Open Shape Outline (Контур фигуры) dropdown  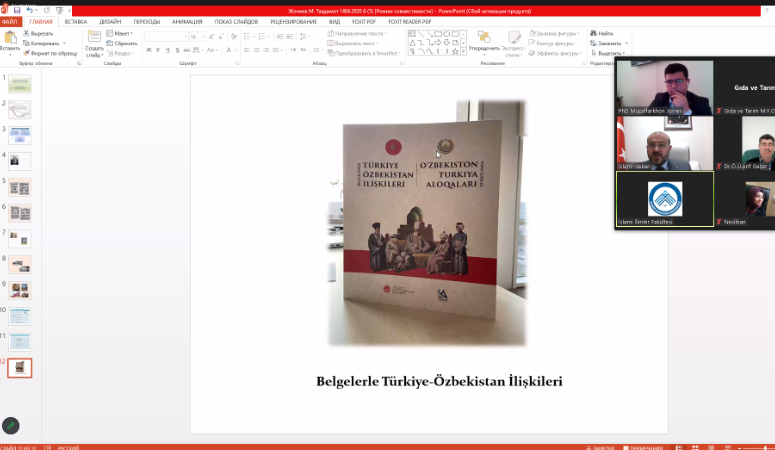(553, 44)
